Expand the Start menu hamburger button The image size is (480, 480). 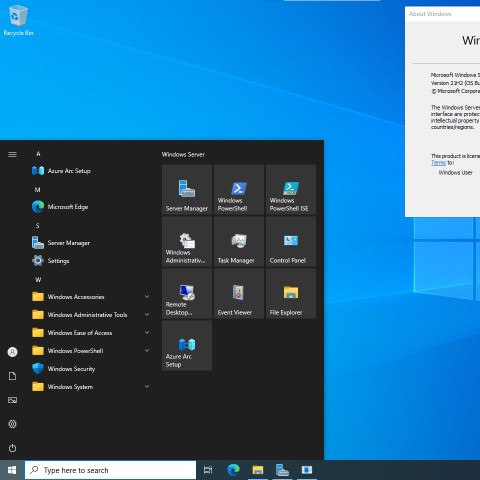[12, 154]
